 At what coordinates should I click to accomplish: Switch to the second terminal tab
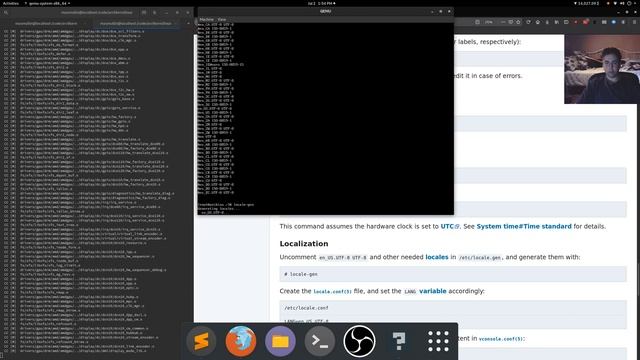pos(136,23)
